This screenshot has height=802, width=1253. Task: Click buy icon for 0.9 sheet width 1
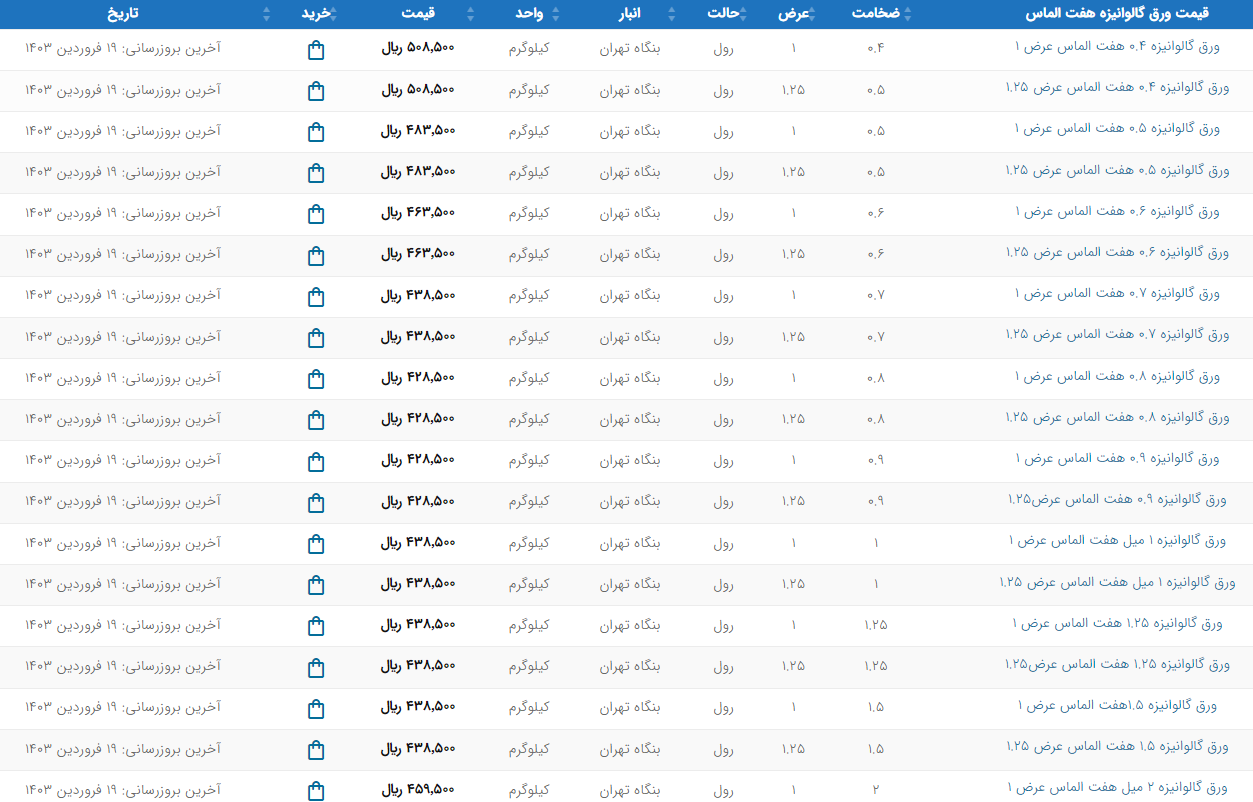tap(316, 462)
